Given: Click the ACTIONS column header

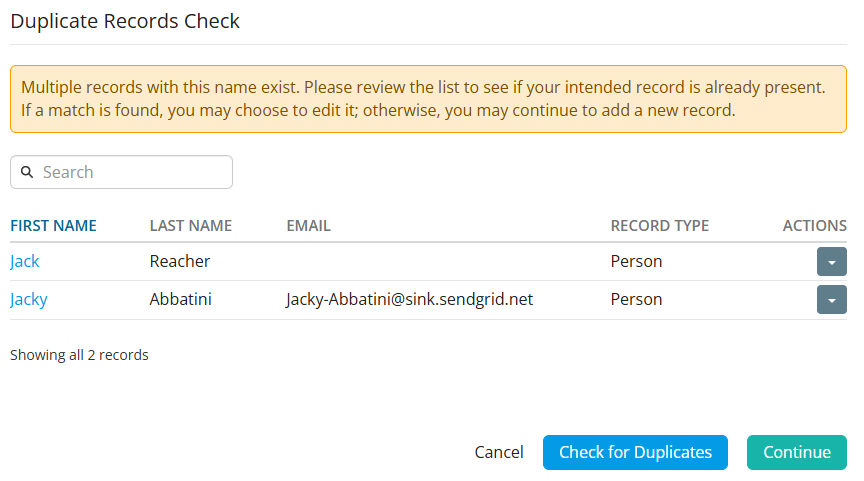Looking at the screenshot, I should coord(814,225).
